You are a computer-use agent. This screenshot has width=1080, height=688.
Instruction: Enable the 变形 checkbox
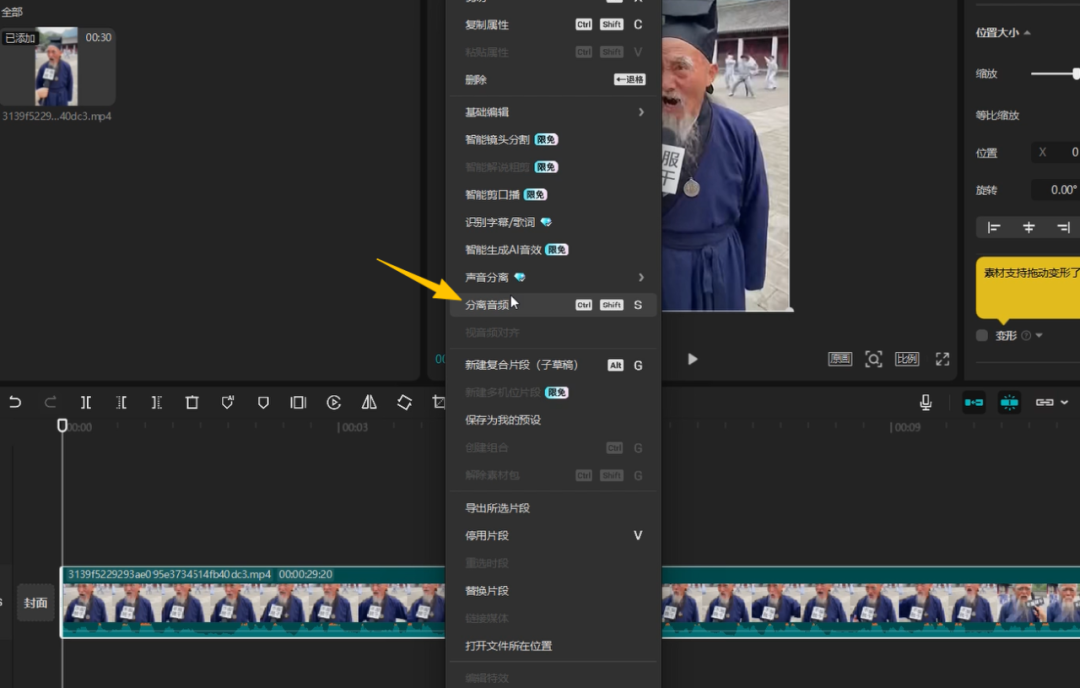click(982, 336)
